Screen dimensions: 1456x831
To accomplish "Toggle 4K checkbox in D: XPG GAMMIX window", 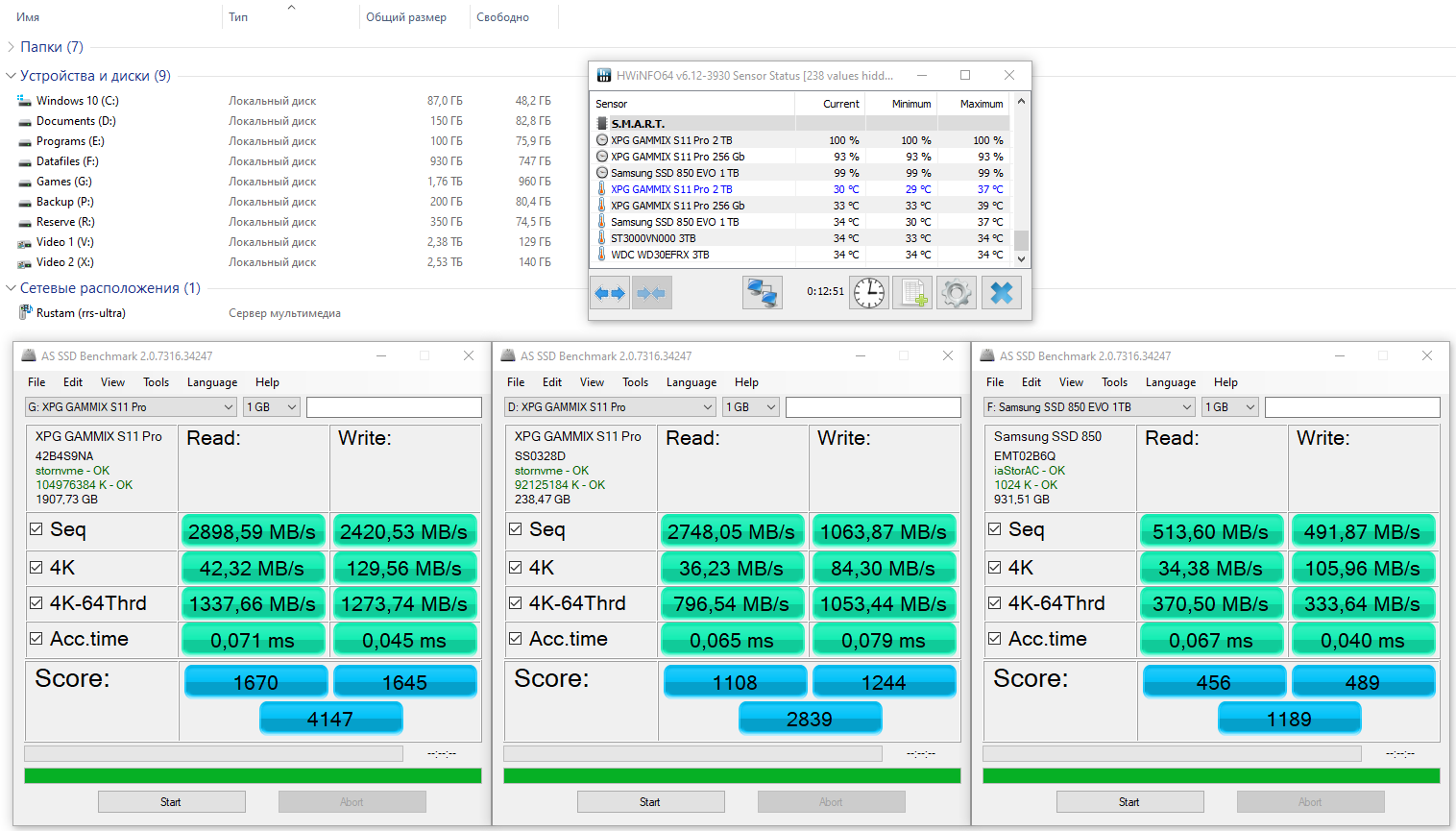I will pos(516,568).
